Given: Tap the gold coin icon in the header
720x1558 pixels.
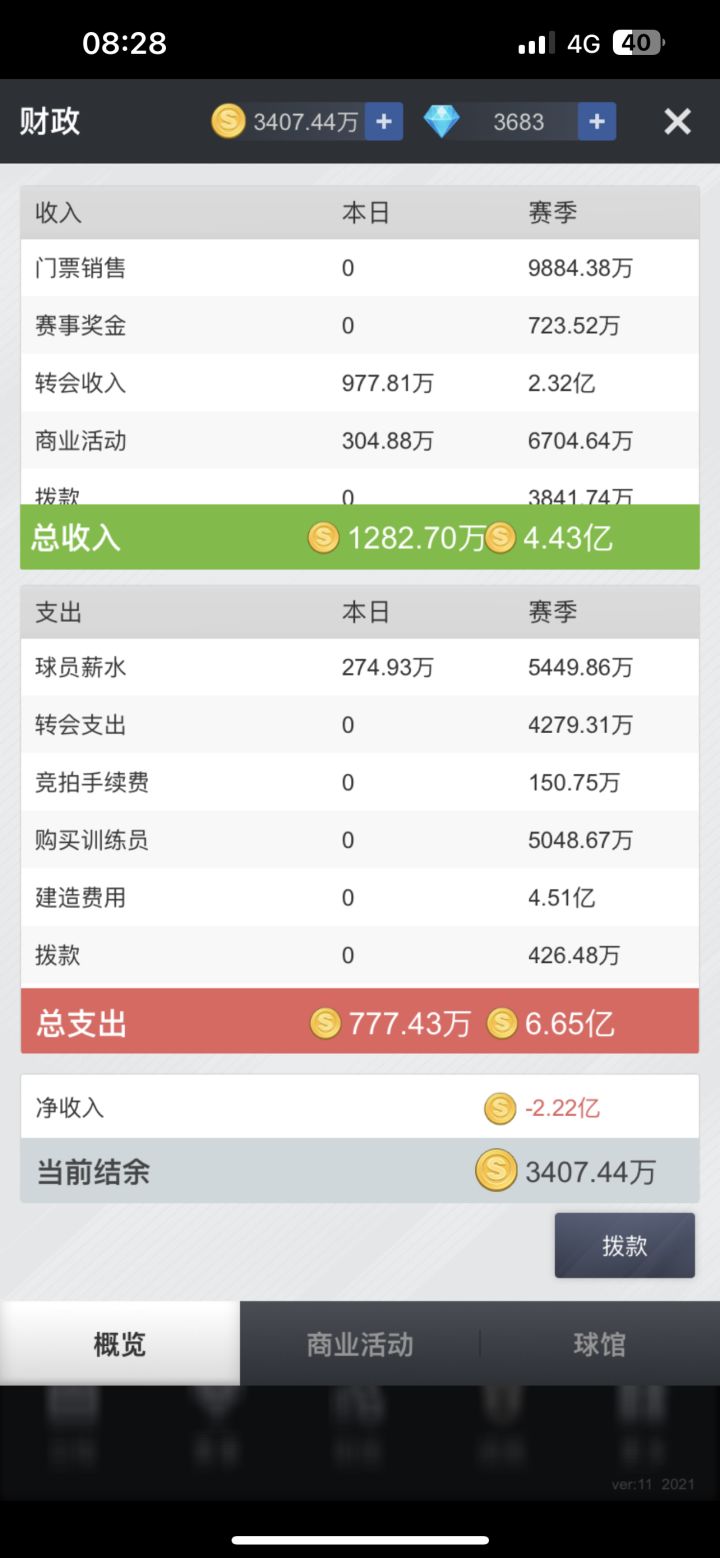Looking at the screenshot, I should pos(228,122).
